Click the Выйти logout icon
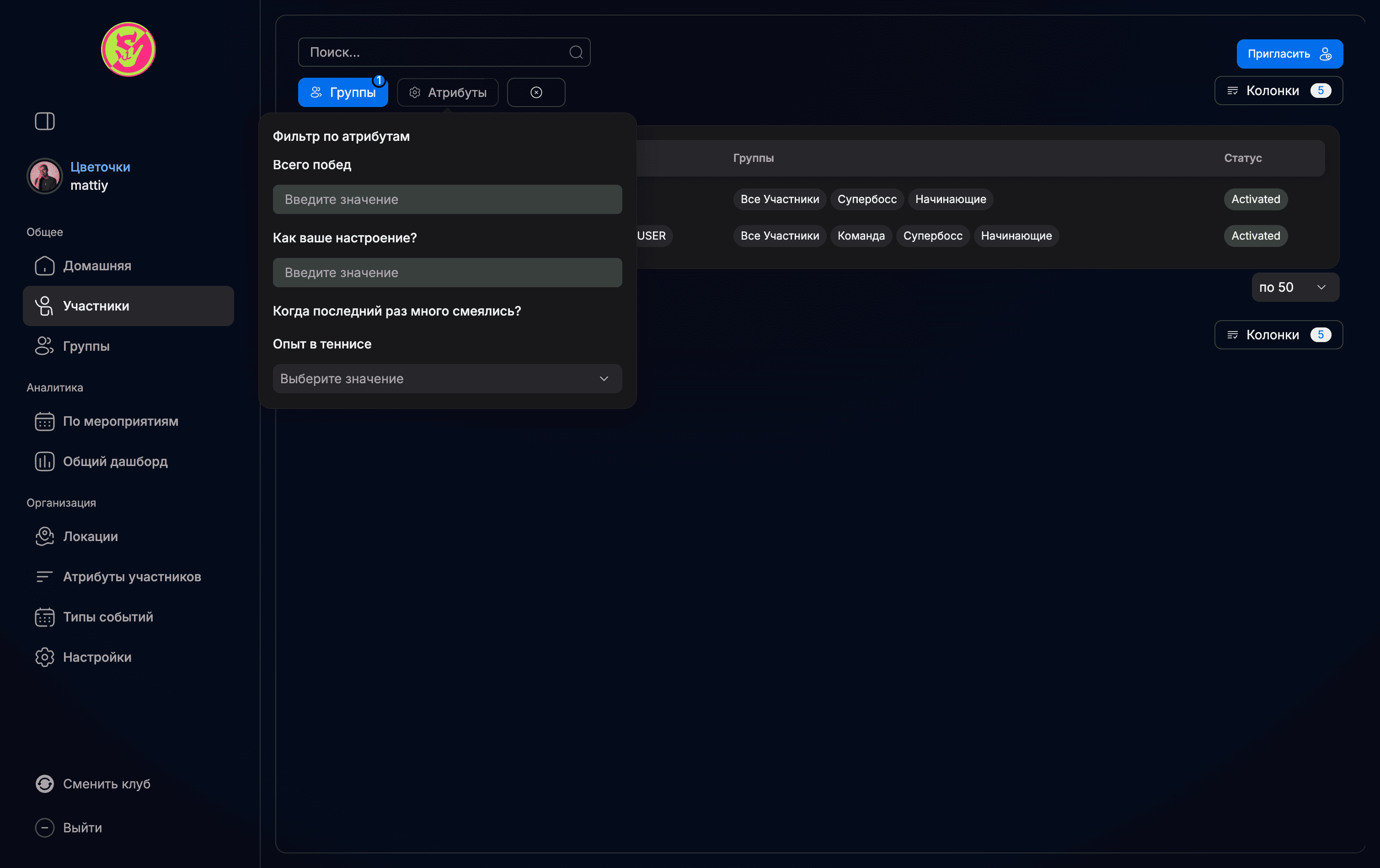Screen dimensions: 1380x868 coord(45,828)
